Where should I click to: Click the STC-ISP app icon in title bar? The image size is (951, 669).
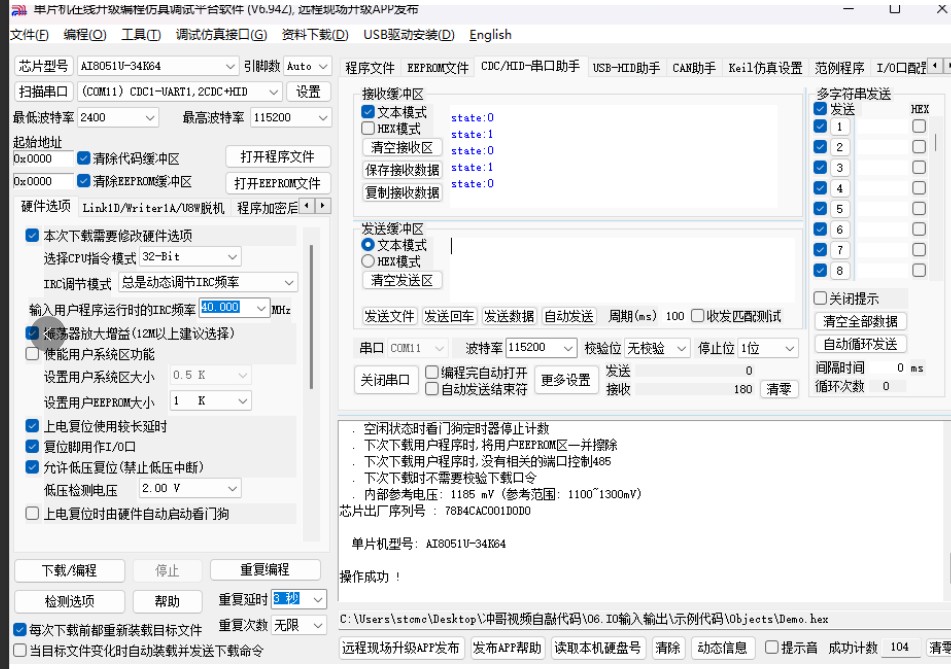click(17, 9)
